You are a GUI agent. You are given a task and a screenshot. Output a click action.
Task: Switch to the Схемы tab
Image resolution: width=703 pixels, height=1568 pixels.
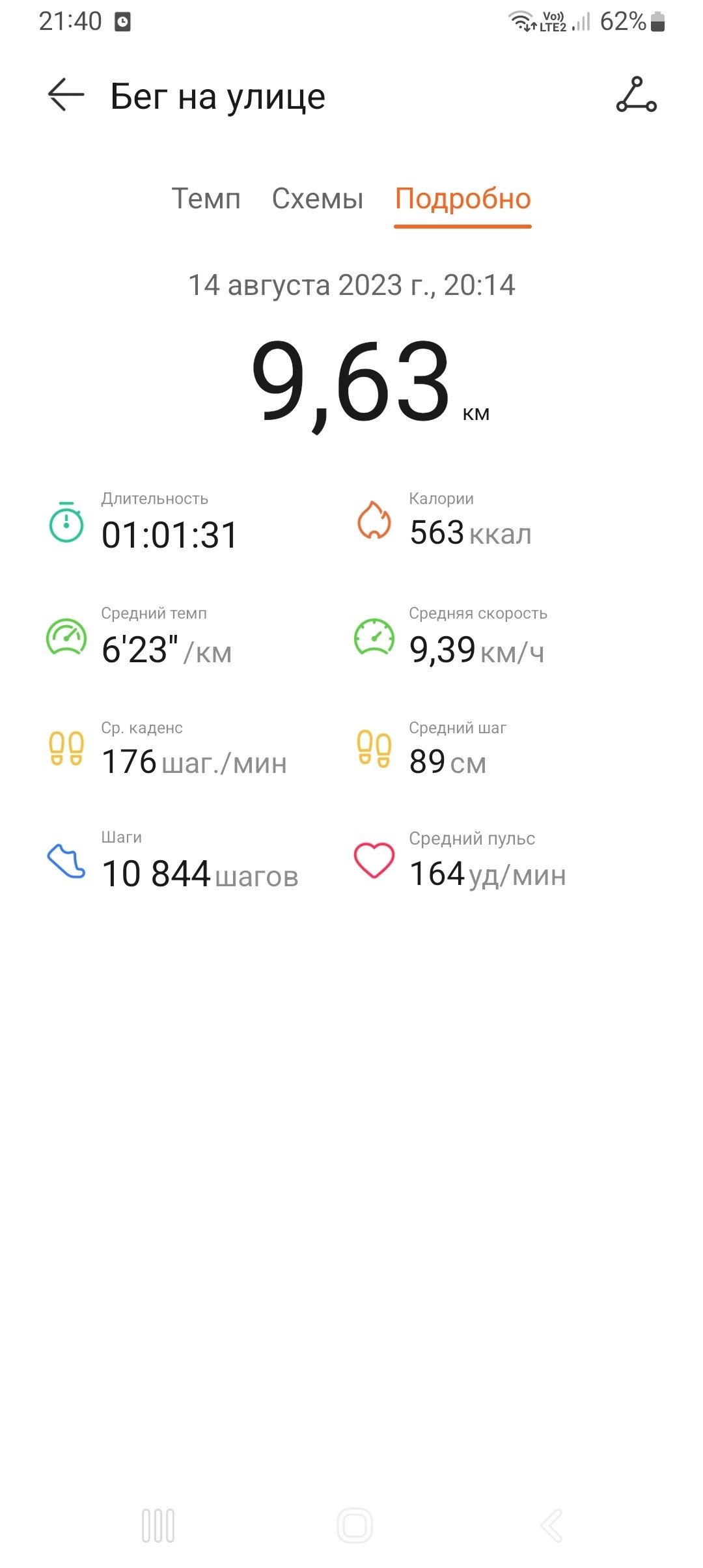click(x=318, y=199)
